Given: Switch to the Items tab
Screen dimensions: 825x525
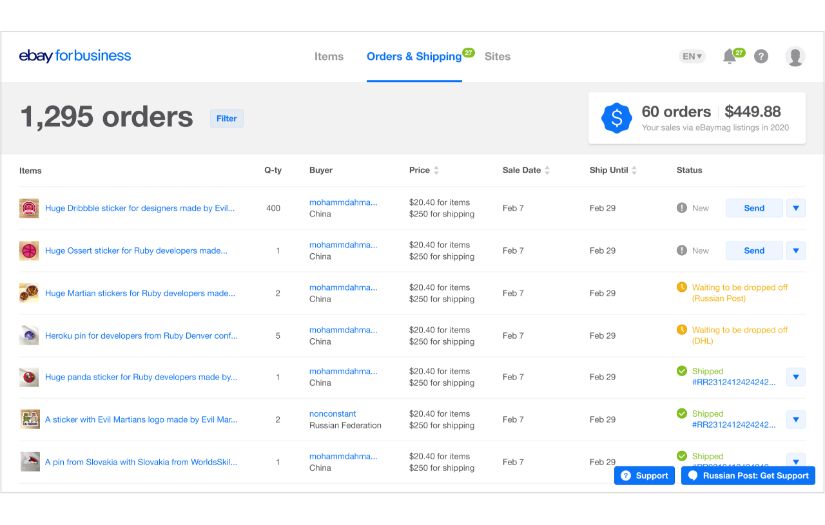Looking at the screenshot, I should [329, 56].
